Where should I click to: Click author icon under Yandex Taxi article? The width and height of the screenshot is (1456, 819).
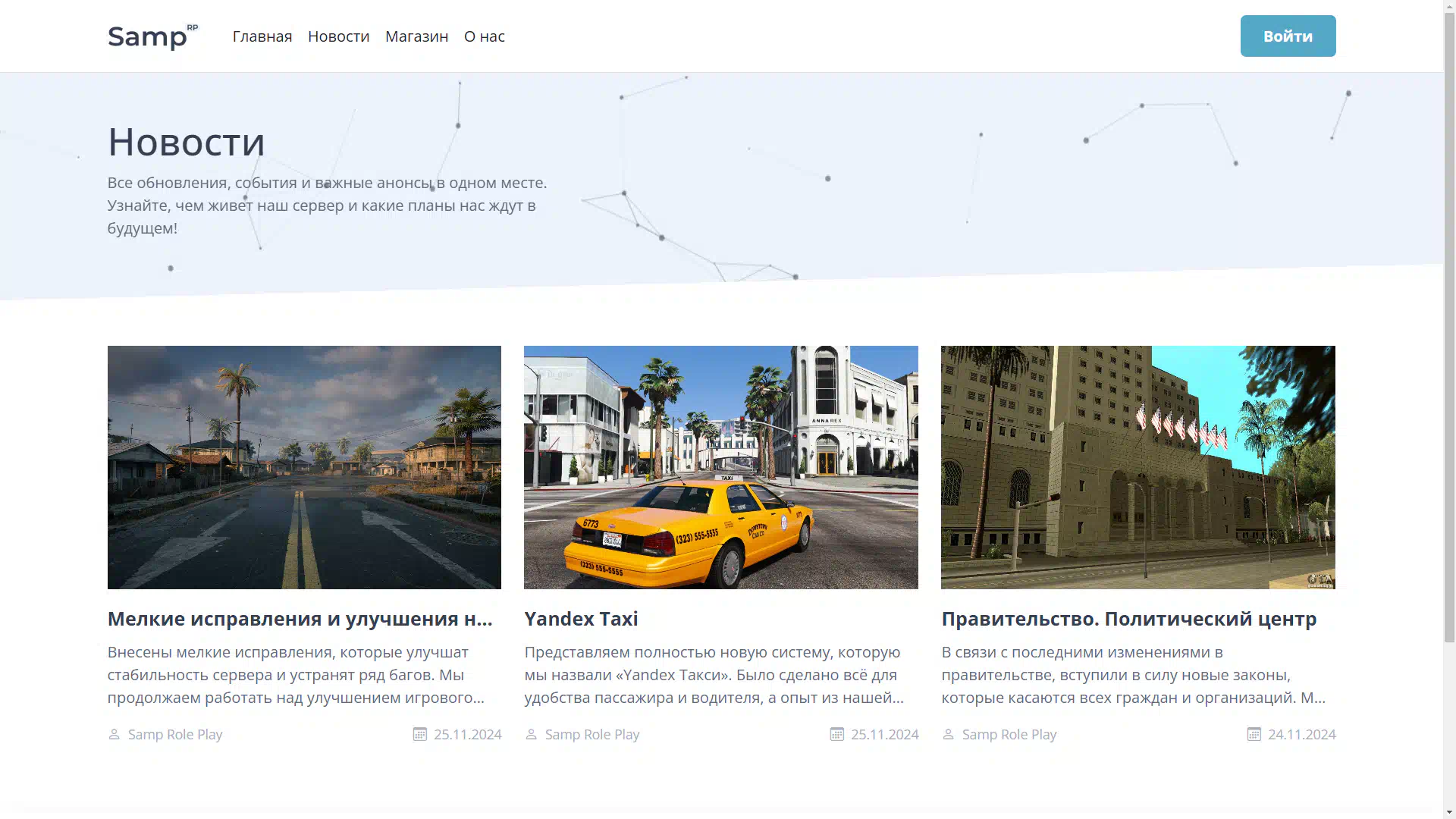click(x=532, y=734)
